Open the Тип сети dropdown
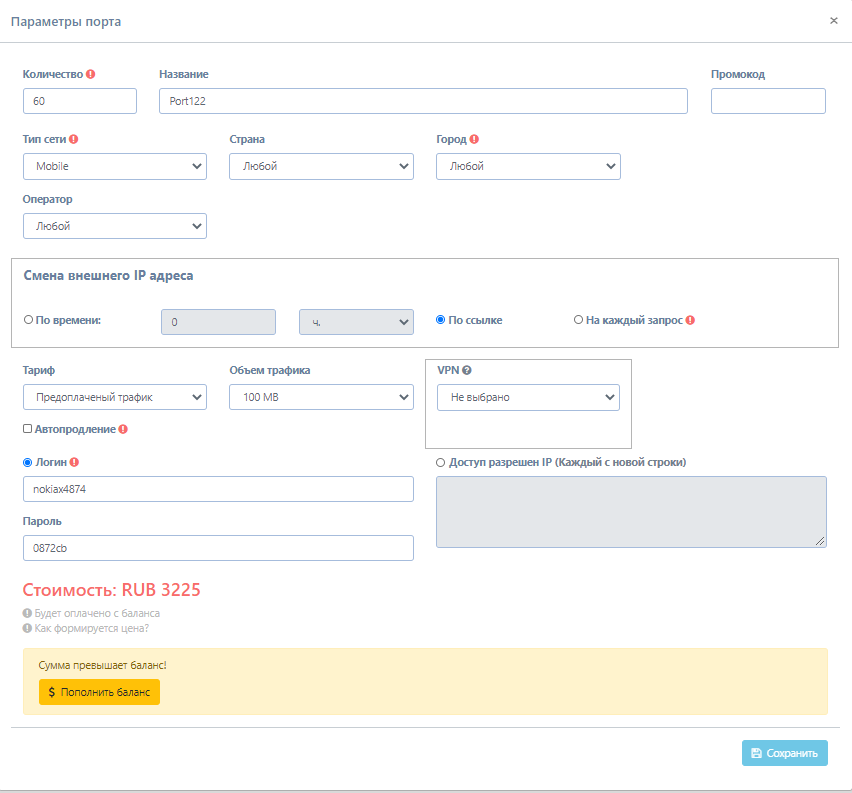 [x=114, y=166]
